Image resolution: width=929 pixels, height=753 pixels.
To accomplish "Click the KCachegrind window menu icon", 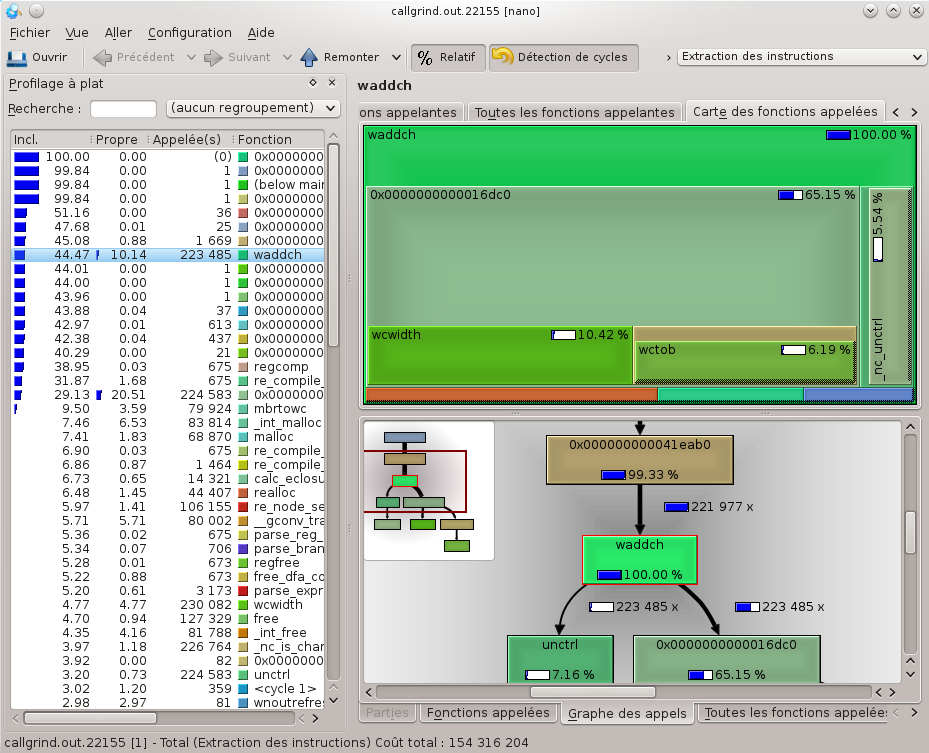I will coord(12,10).
